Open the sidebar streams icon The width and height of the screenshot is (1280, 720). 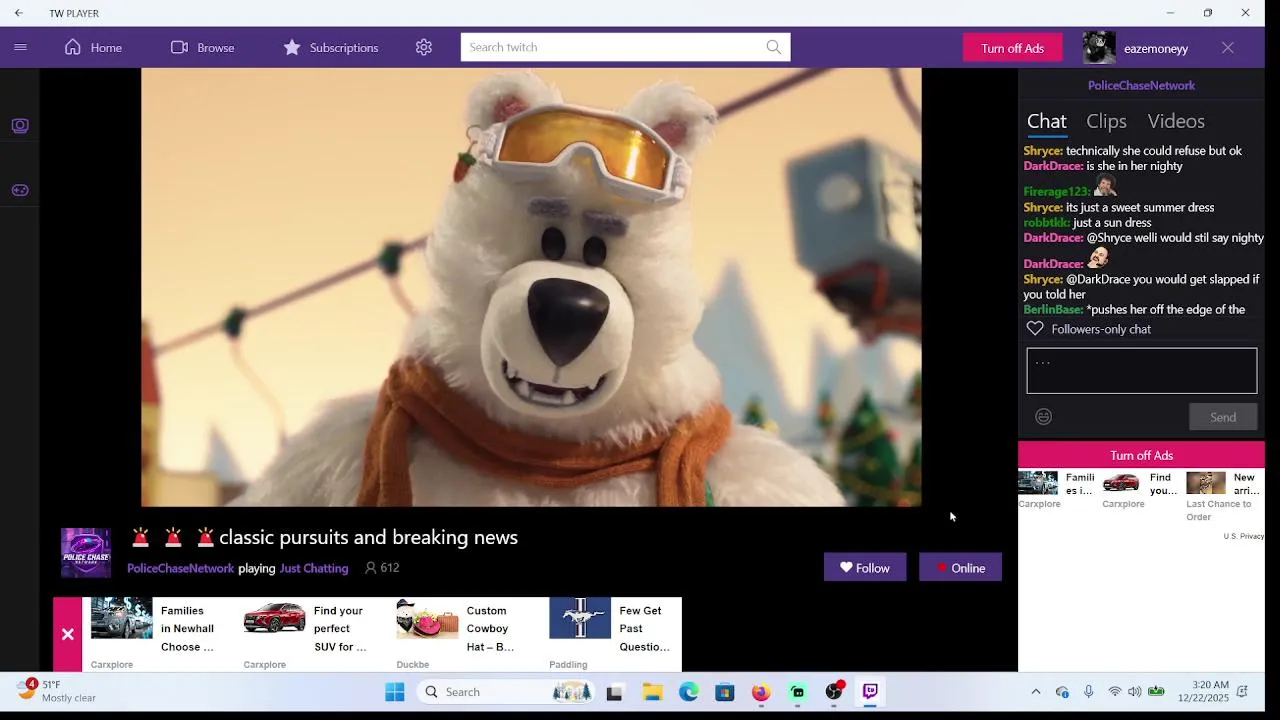pos(20,126)
